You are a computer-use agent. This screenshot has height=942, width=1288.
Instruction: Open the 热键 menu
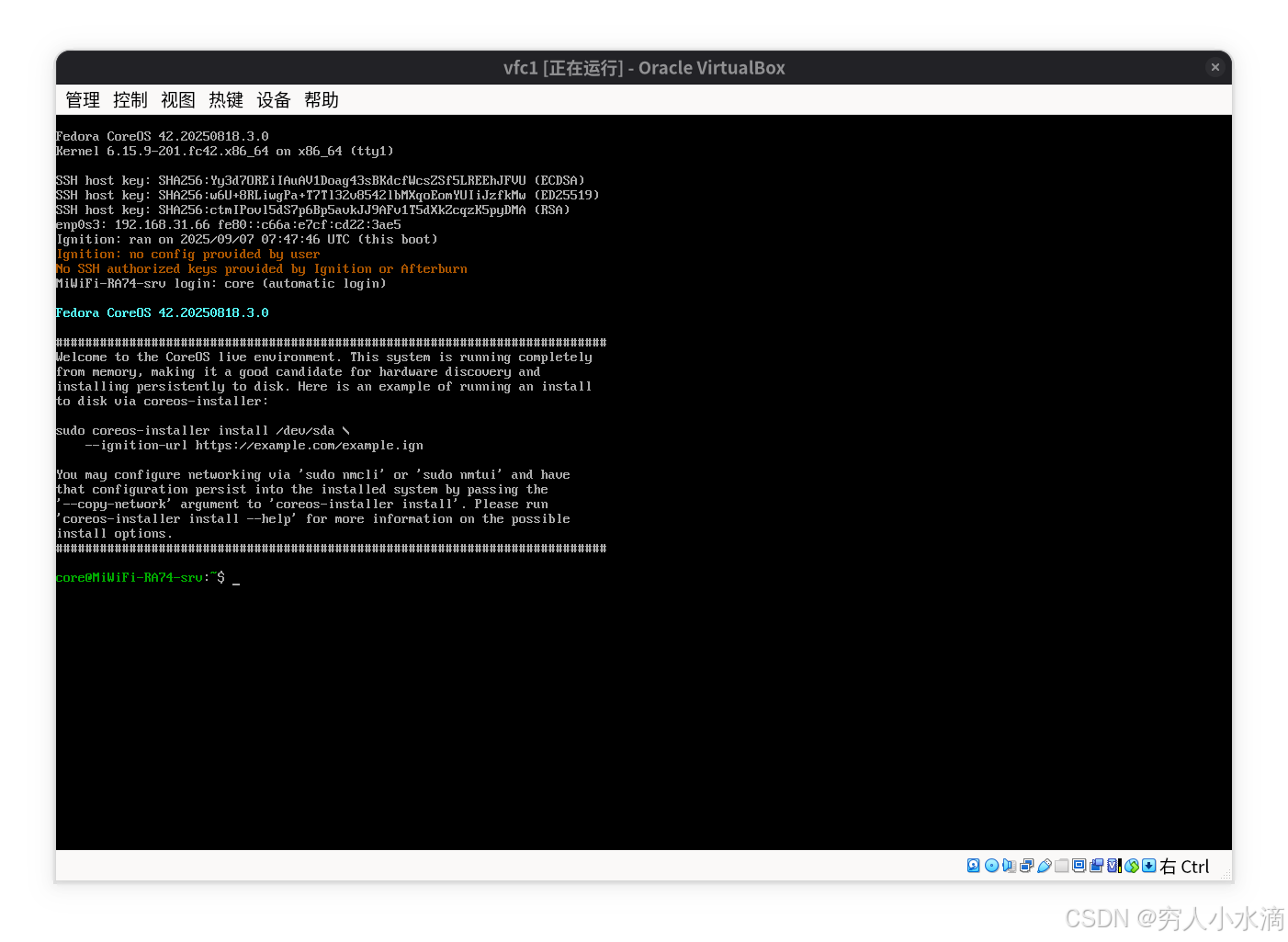click(226, 100)
